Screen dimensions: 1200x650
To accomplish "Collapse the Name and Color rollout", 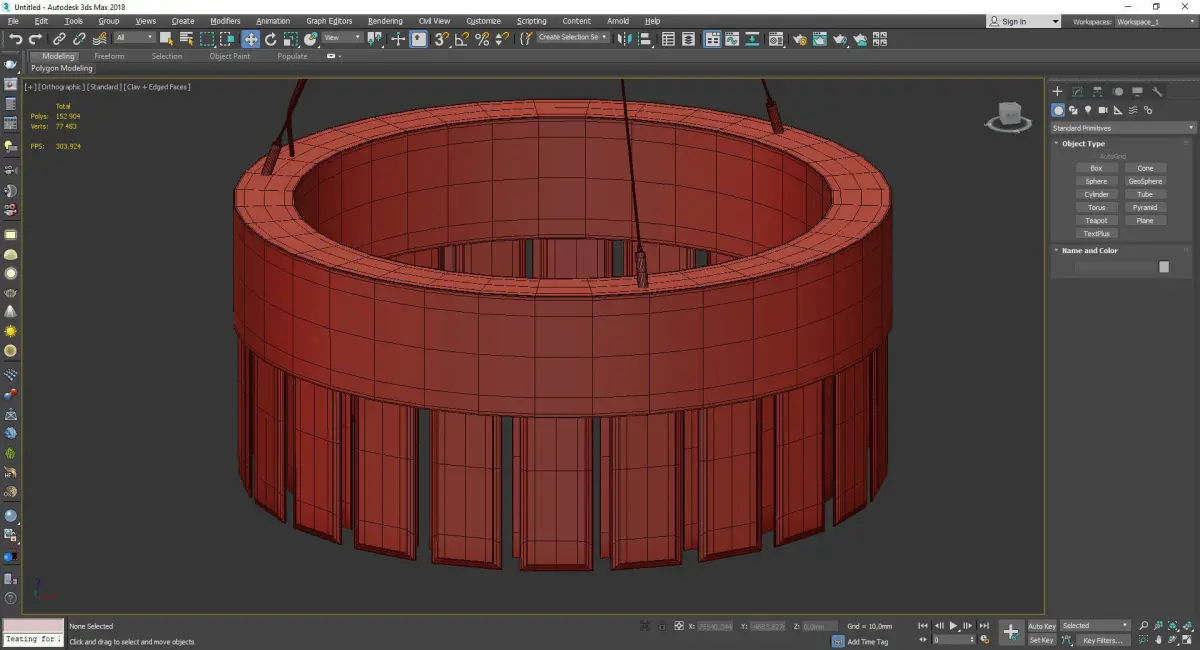I will click(1089, 251).
